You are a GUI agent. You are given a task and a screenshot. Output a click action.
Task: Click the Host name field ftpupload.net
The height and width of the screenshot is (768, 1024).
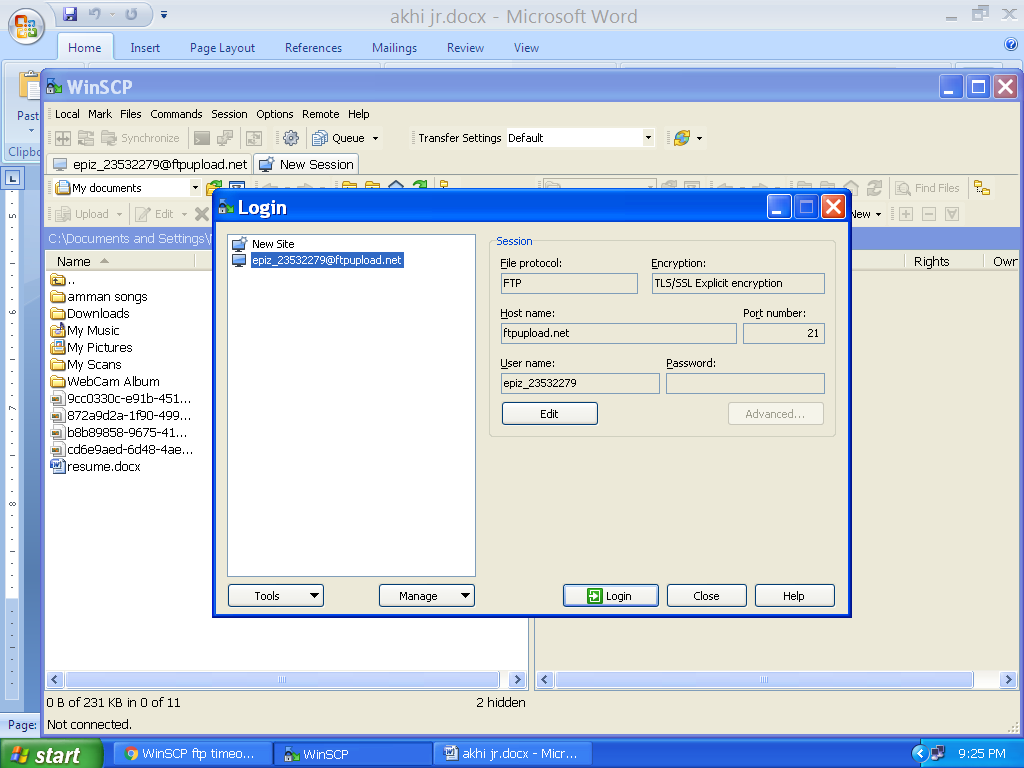coord(618,333)
